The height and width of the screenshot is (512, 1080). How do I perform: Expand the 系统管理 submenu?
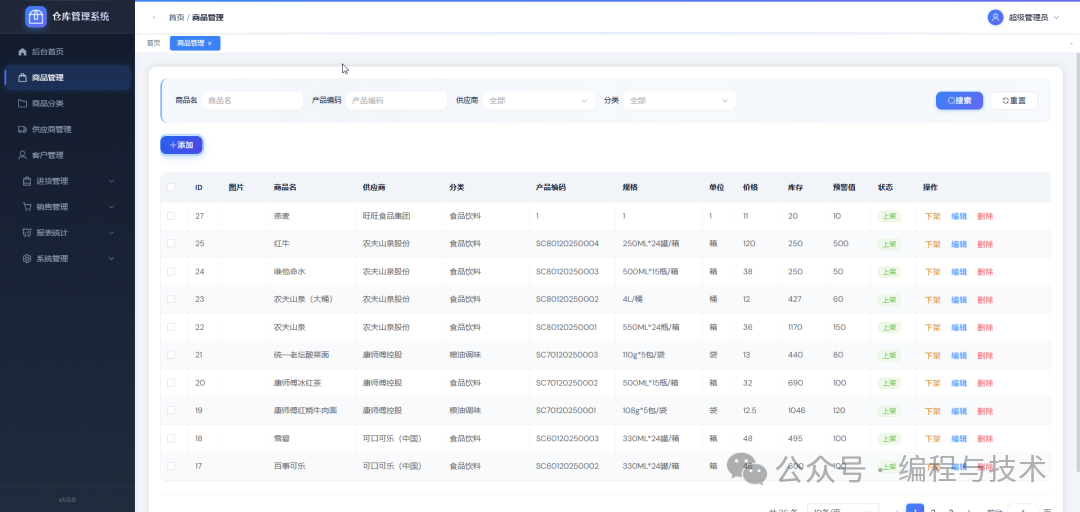68,258
